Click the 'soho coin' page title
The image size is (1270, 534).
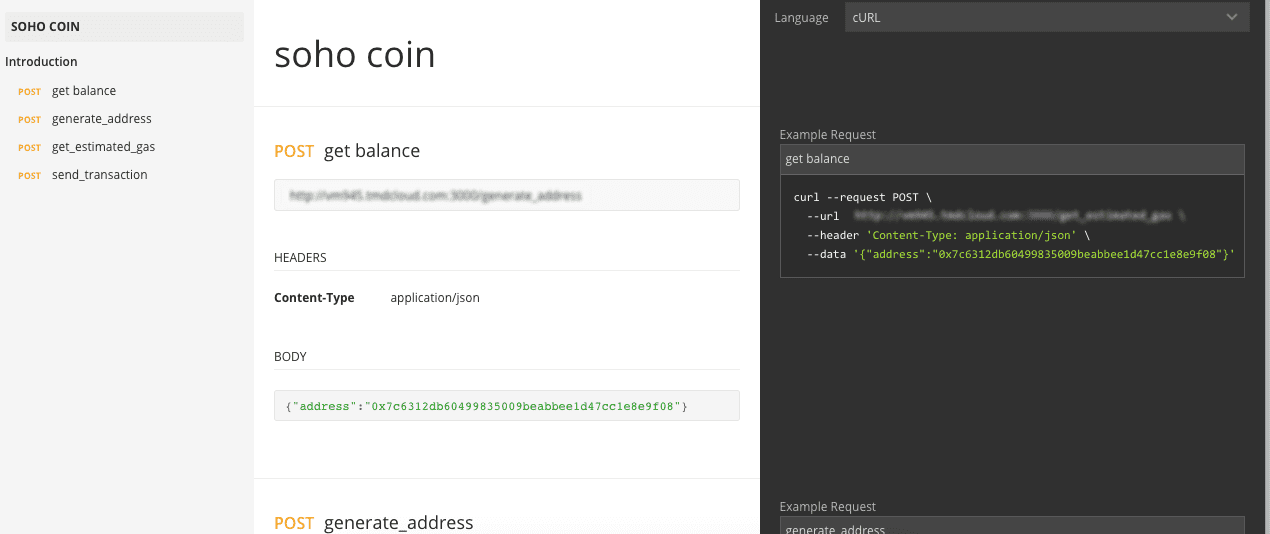(355, 55)
